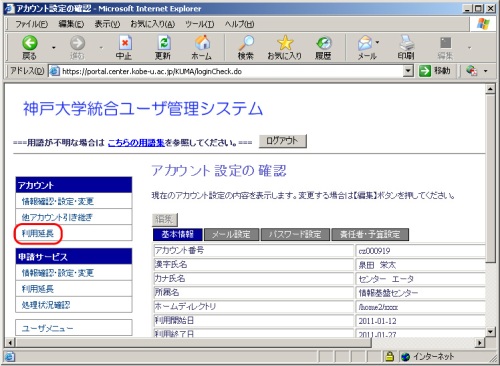Click 利用延長 under アカウント
Image resolution: width=500 pixels, height=366 pixels.
pos(38,233)
